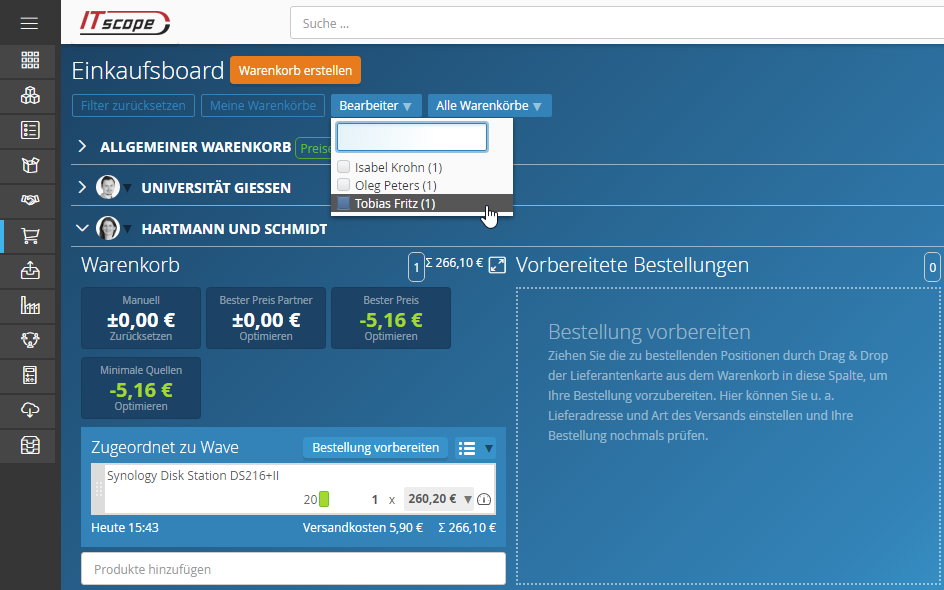Open the Alle Warenkörbe dropdown

[x=489, y=106]
